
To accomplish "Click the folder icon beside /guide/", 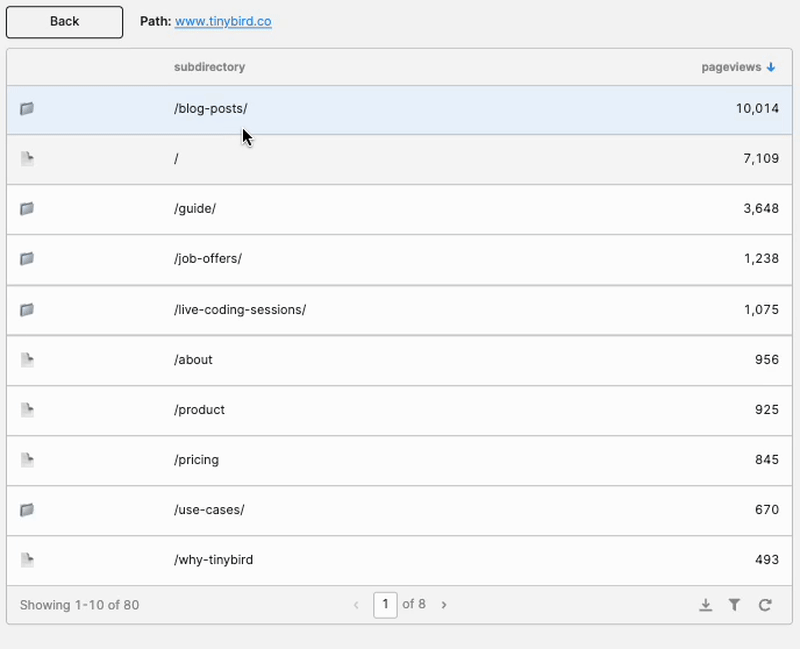I will [27, 209].
